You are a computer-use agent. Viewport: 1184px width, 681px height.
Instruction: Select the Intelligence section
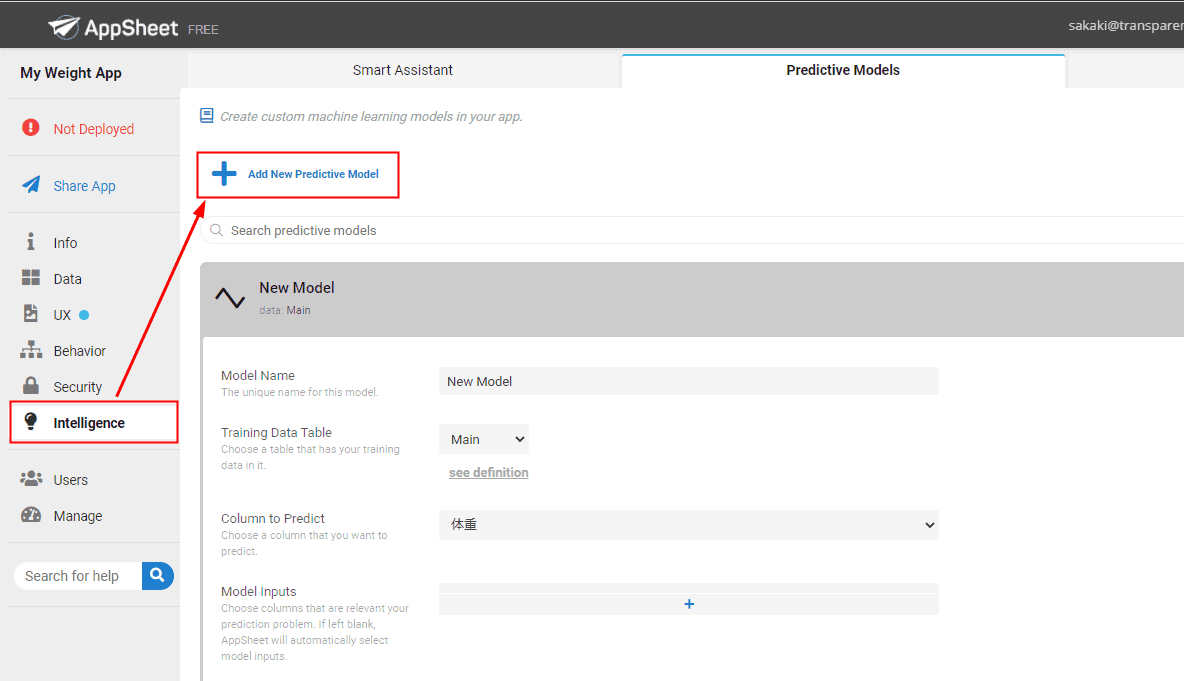pyautogui.click(x=94, y=422)
